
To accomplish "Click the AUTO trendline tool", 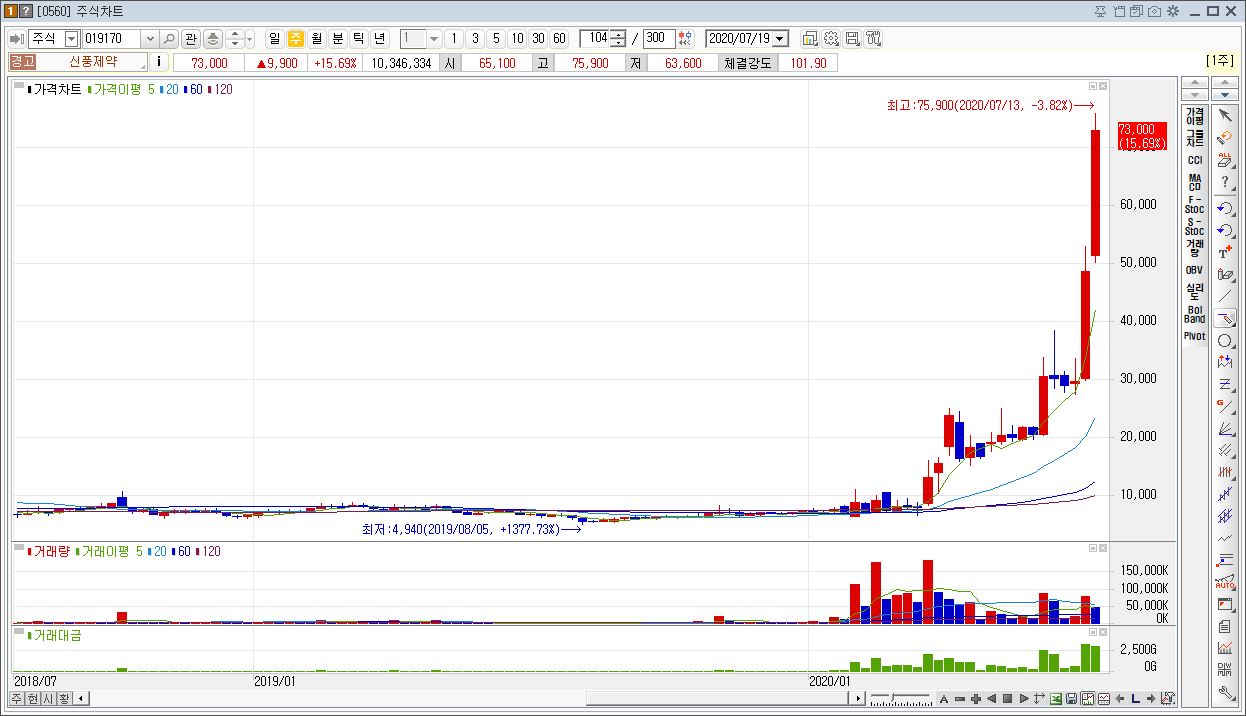I will click(1225, 581).
